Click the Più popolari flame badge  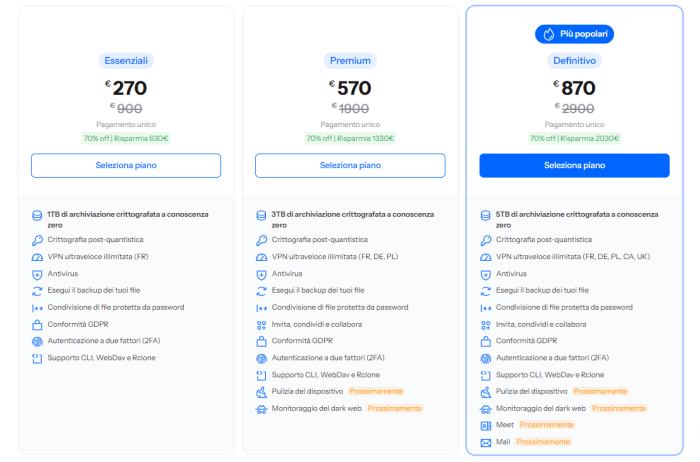pos(575,34)
